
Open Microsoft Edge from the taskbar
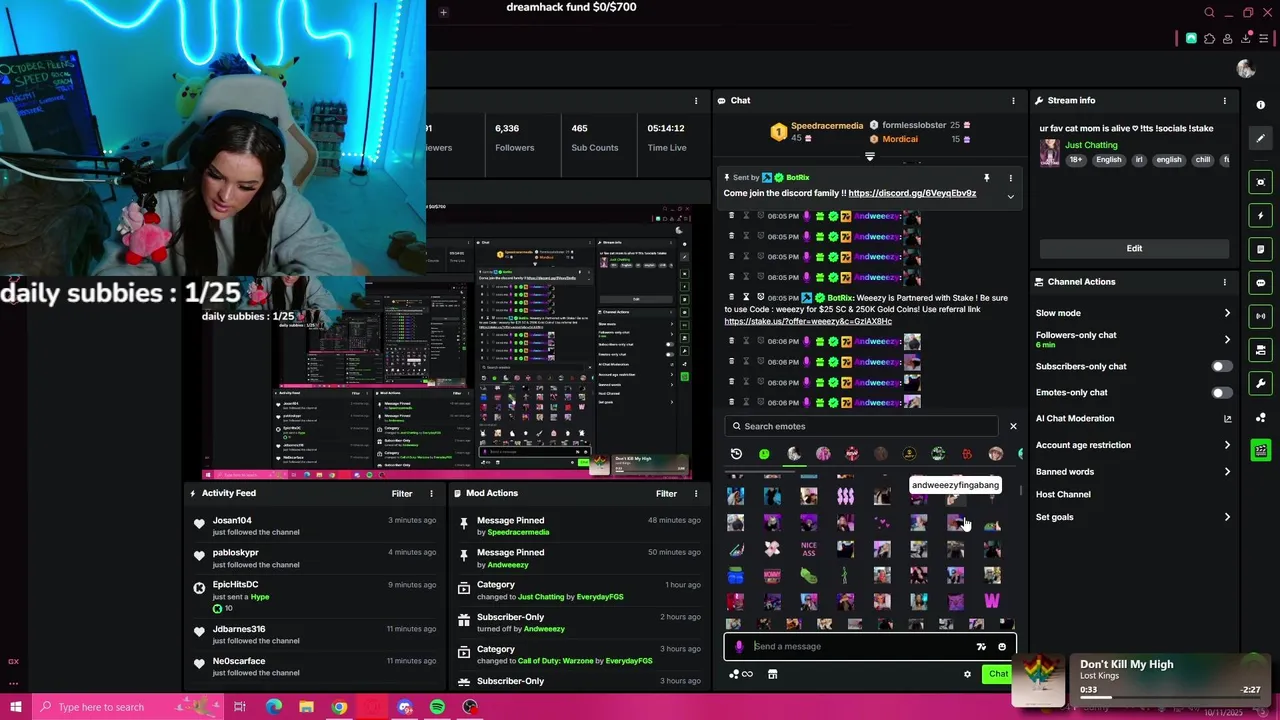274,707
